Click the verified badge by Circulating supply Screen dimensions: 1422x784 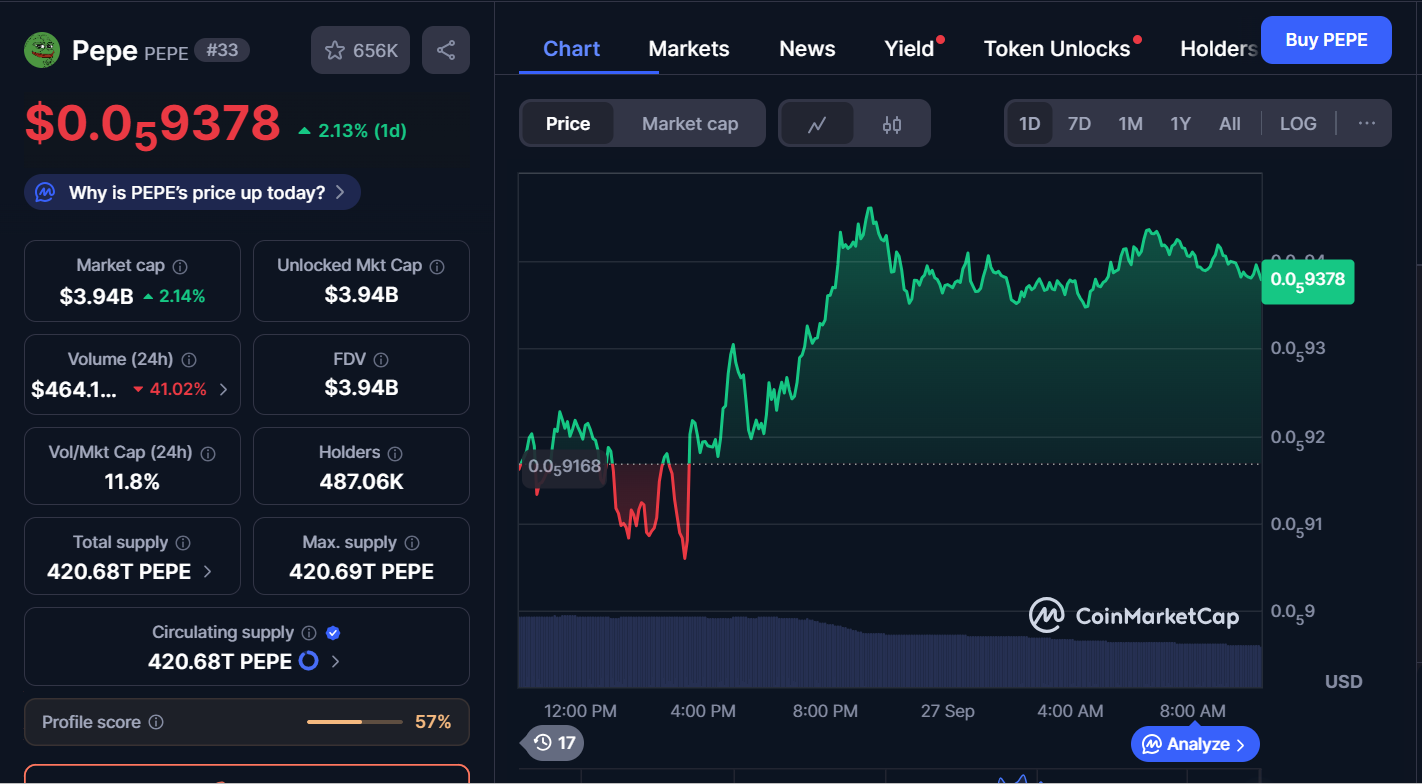[334, 633]
